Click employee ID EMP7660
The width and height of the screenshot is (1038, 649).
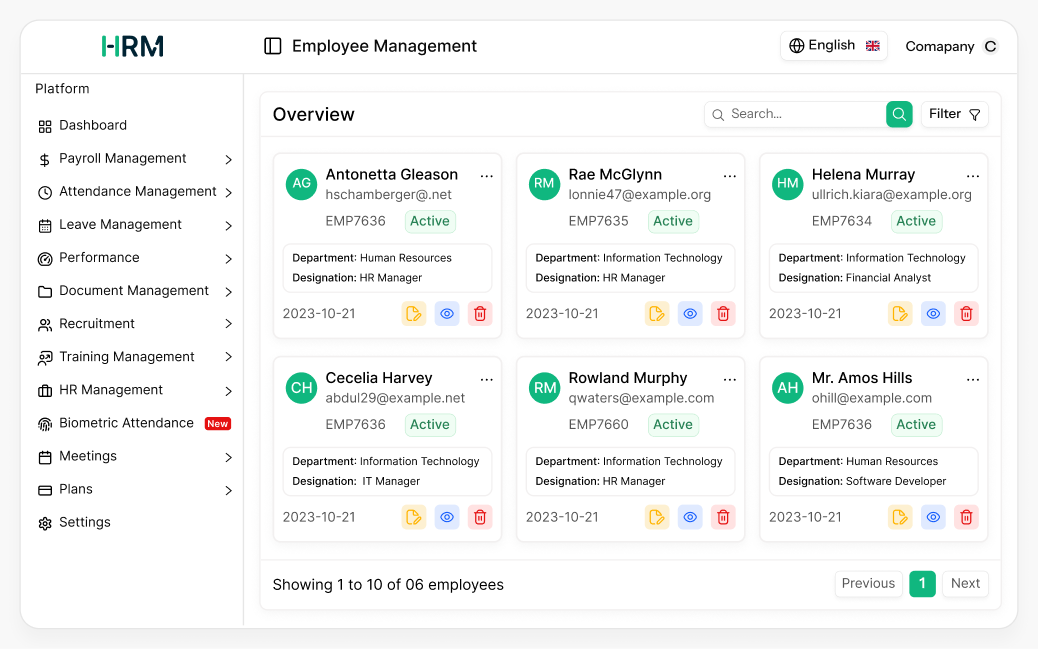pyautogui.click(x=598, y=424)
